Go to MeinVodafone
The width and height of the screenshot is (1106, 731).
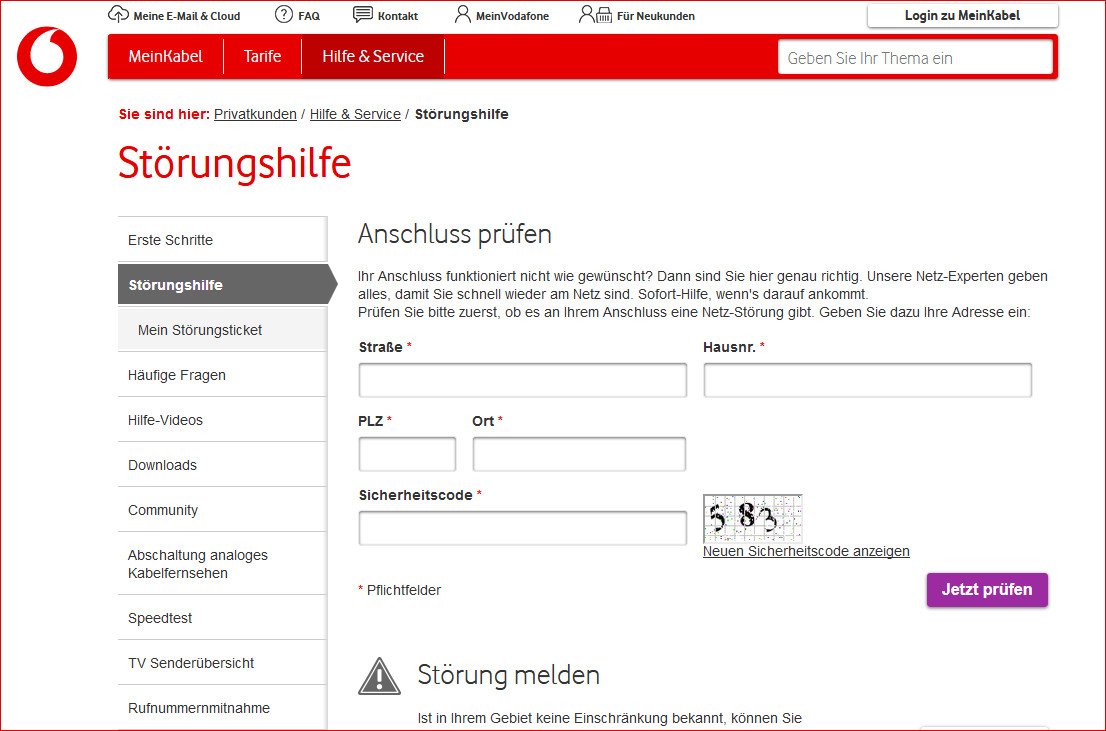512,16
